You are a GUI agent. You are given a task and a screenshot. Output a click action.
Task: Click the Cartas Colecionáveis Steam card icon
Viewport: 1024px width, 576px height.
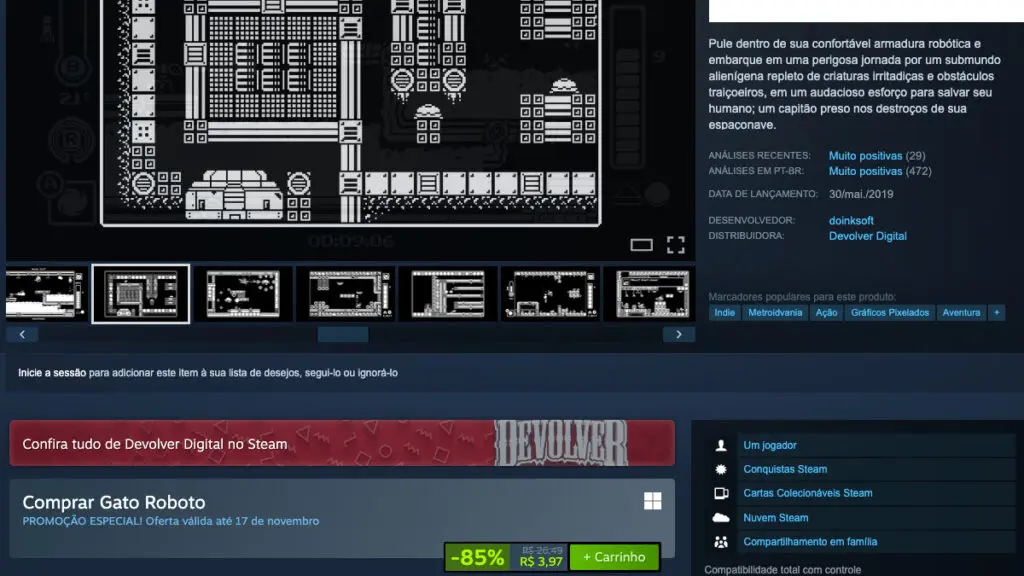pyautogui.click(x=722, y=492)
